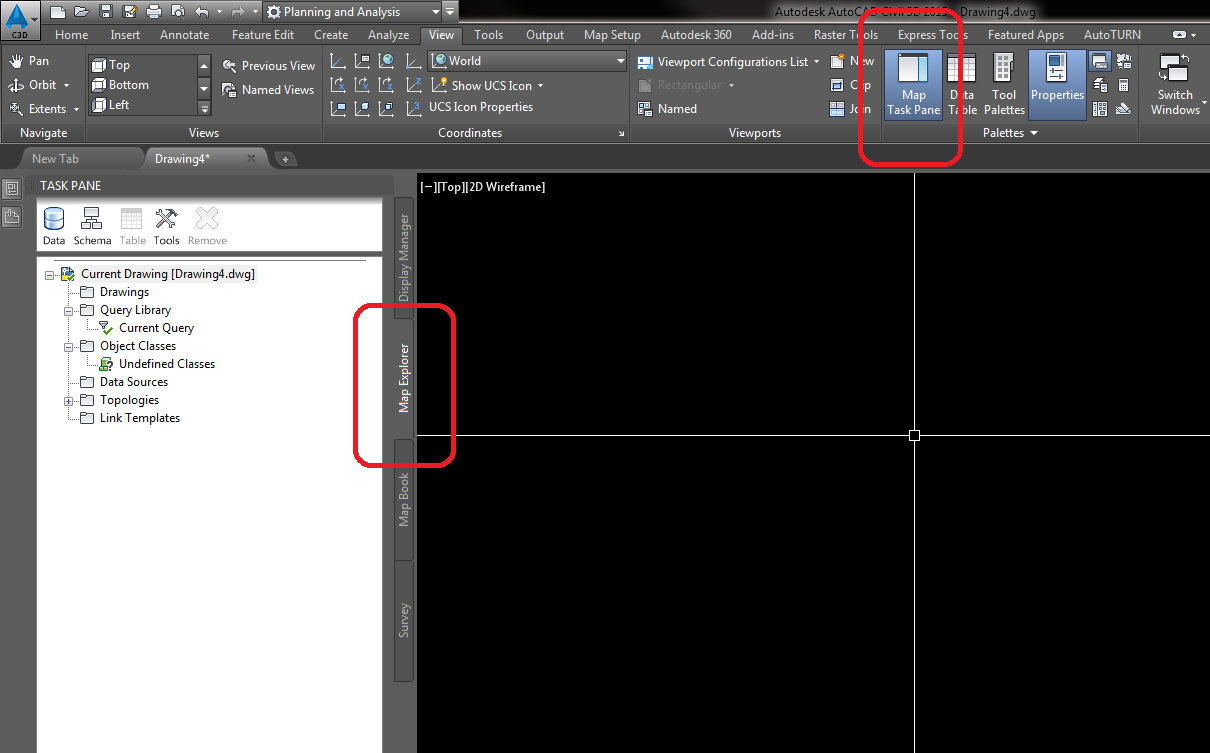Open Viewport Configurations List dropdown

728,62
